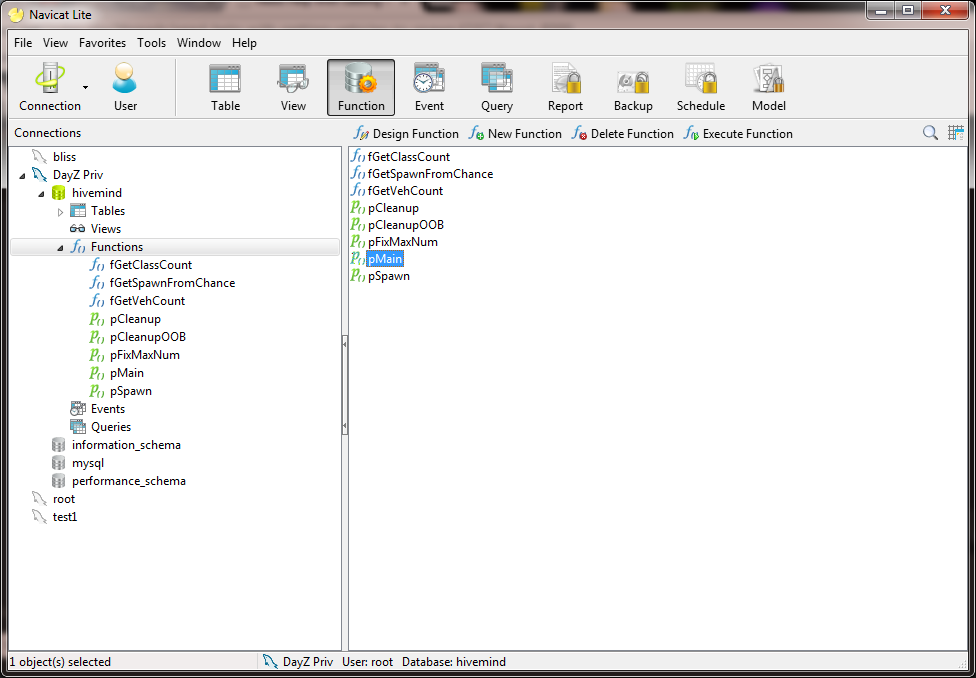Open the User manager icon
The height and width of the screenshot is (678, 976).
[x=125, y=87]
